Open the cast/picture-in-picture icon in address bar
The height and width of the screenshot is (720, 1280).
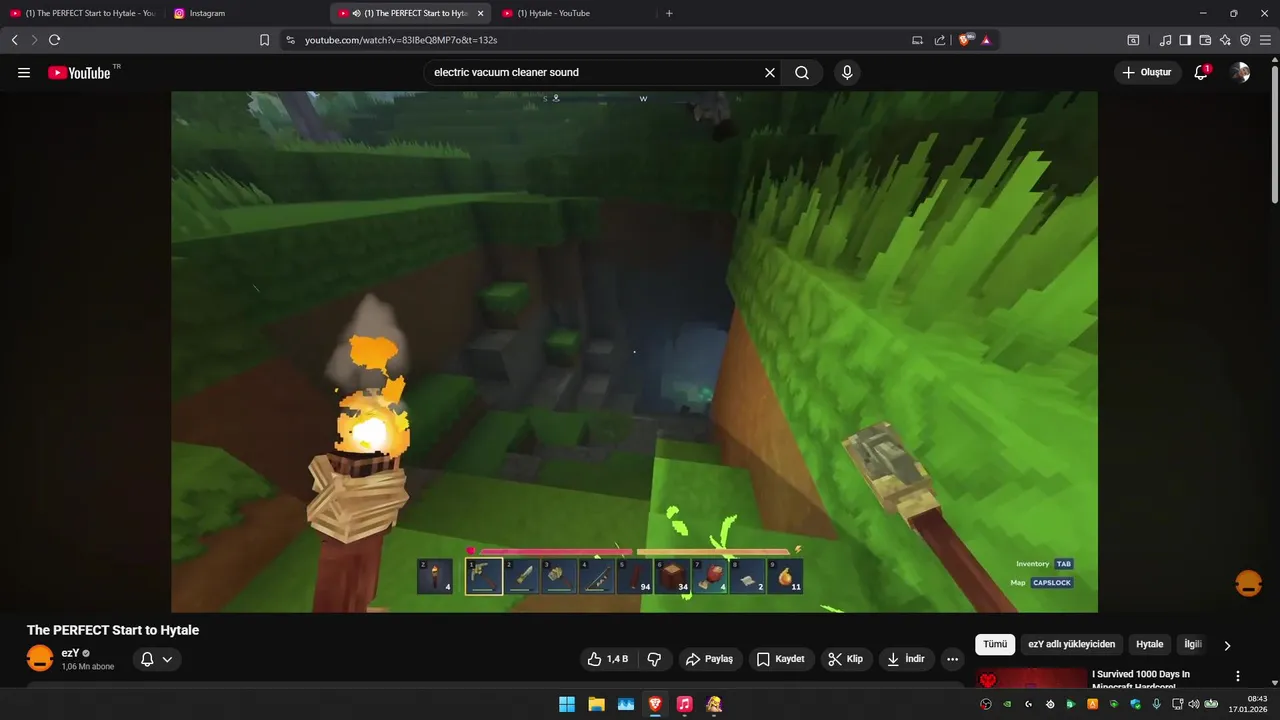pos(918,40)
